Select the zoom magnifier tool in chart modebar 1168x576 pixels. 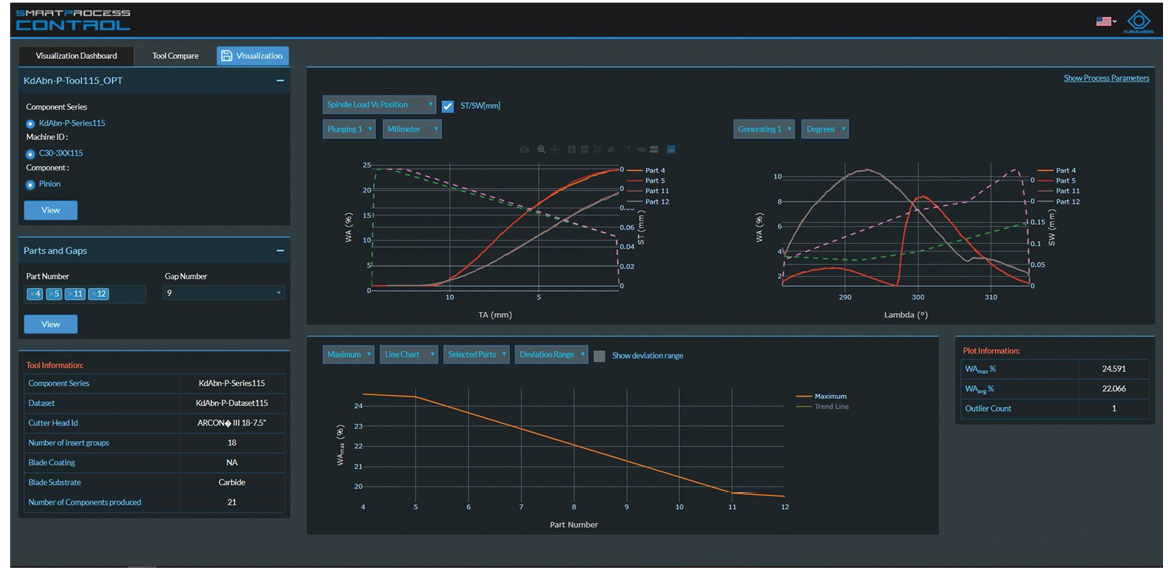coord(541,150)
